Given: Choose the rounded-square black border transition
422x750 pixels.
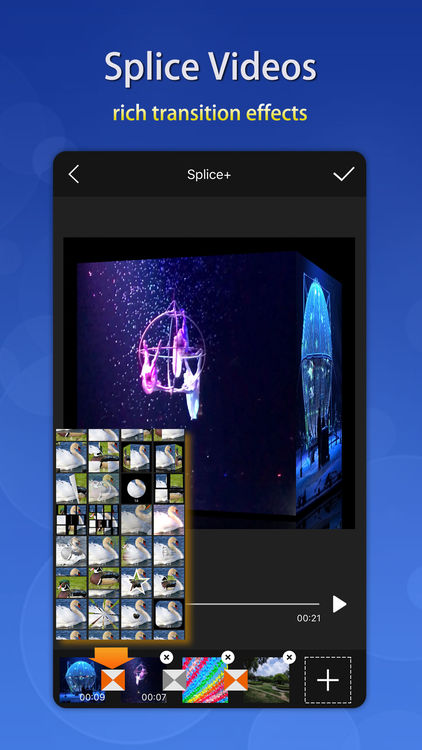Looking at the screenshot, I should coord(169,614).
